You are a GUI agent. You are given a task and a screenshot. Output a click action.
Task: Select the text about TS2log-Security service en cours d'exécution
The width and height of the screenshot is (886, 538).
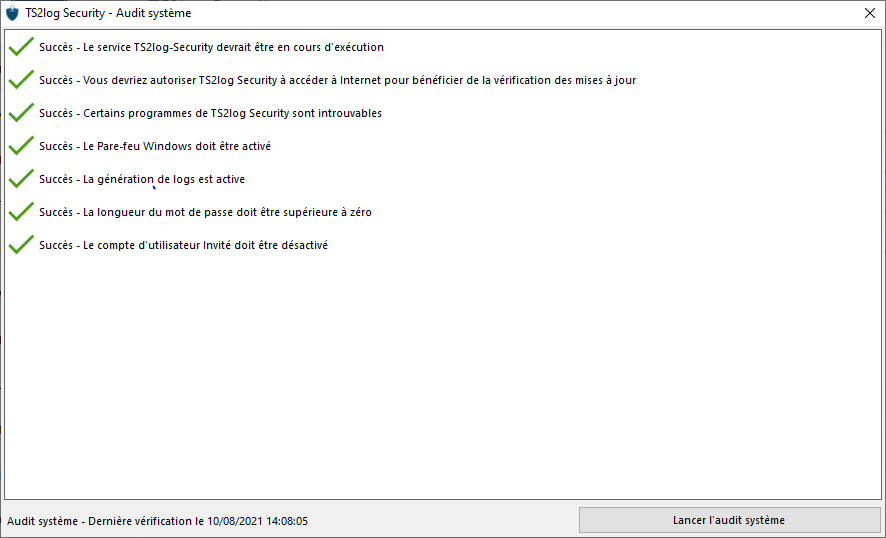211,47
